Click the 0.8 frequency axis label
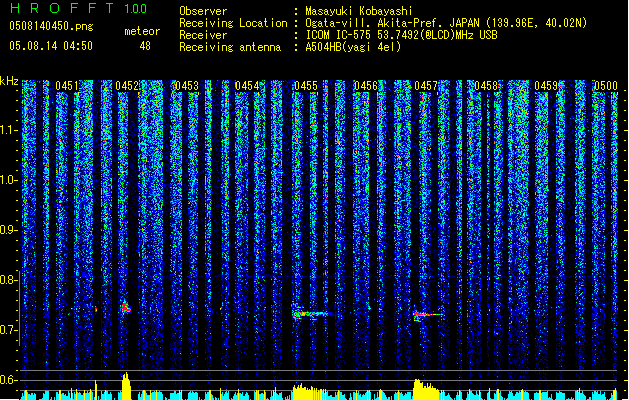Screen dimensions: 629x400 [x=8, y=280]
